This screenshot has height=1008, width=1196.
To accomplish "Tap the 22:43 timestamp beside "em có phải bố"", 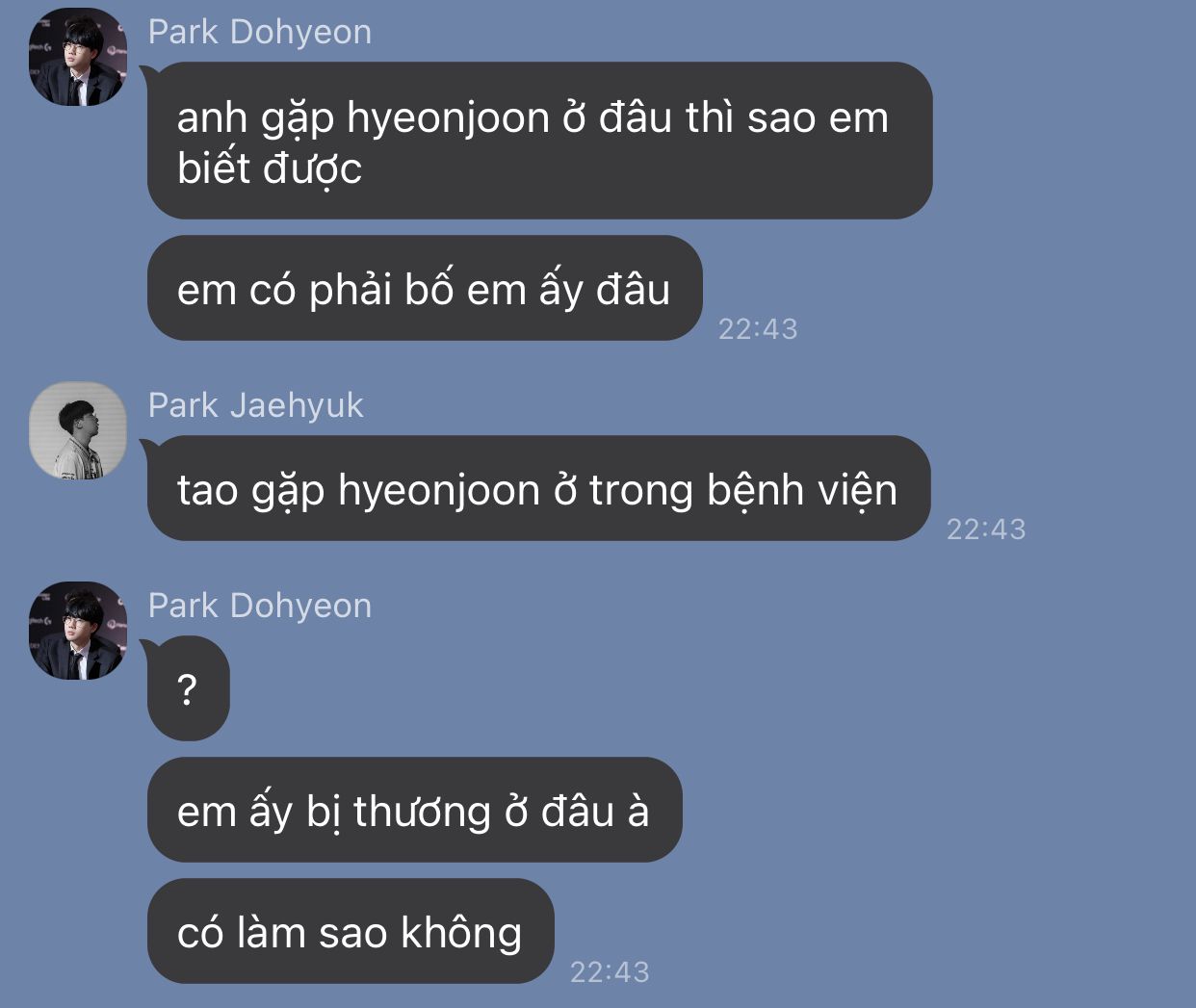I will (x=758, y=329).
